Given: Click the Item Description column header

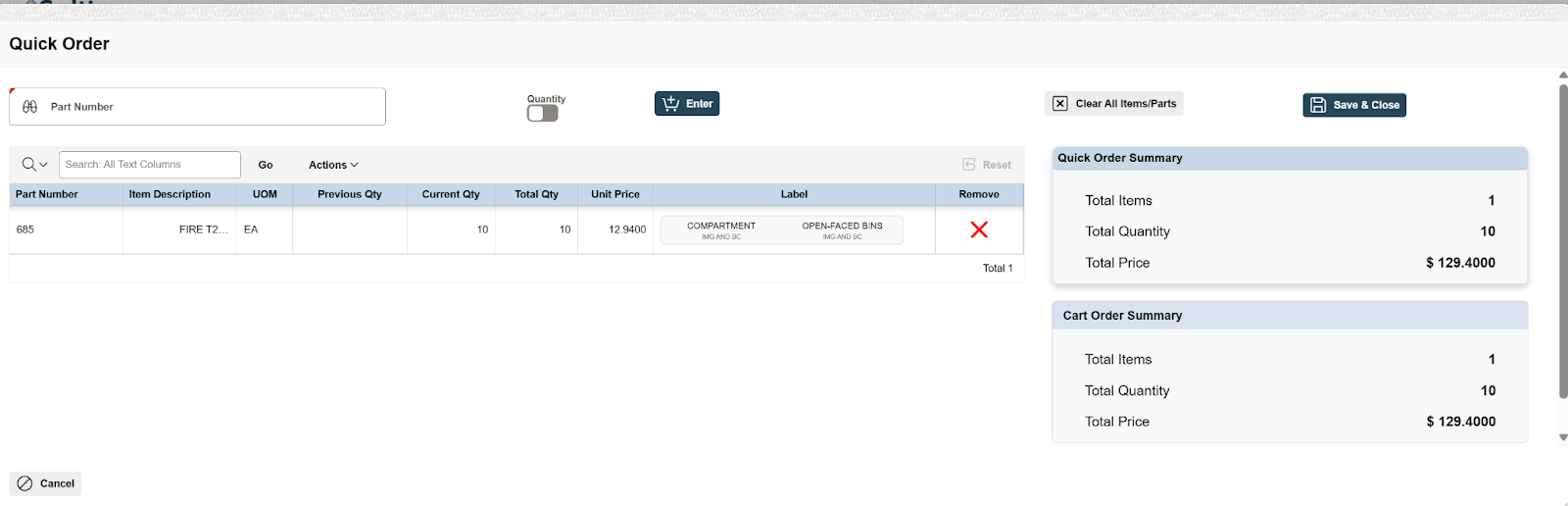Looking at the screenshot, I should (179, 194).
